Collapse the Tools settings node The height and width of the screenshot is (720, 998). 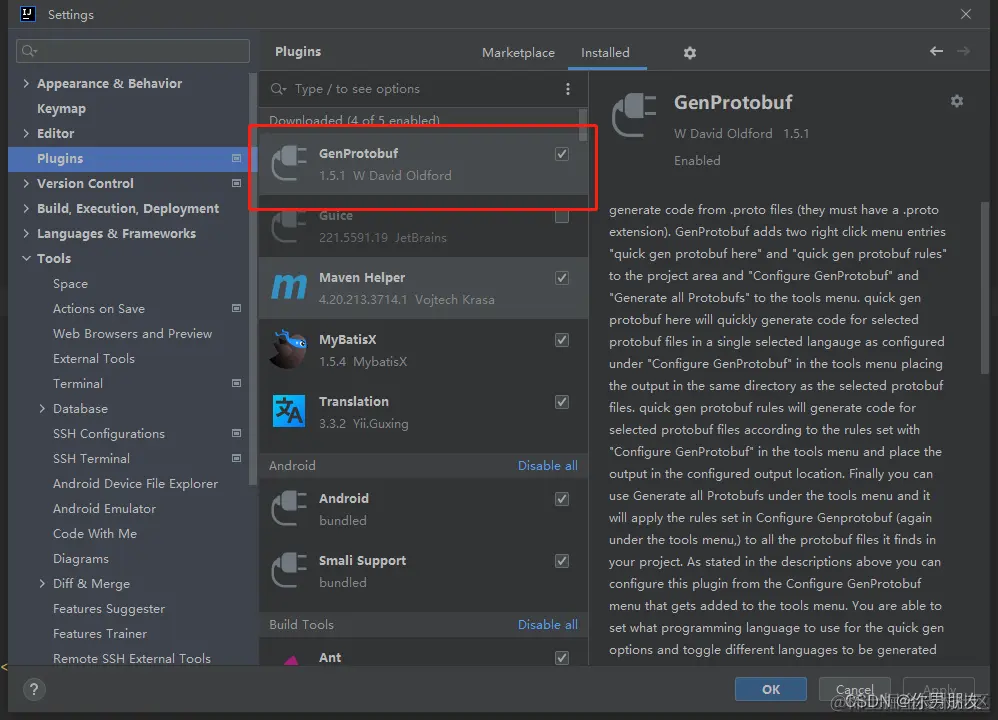tap(26, 258)
